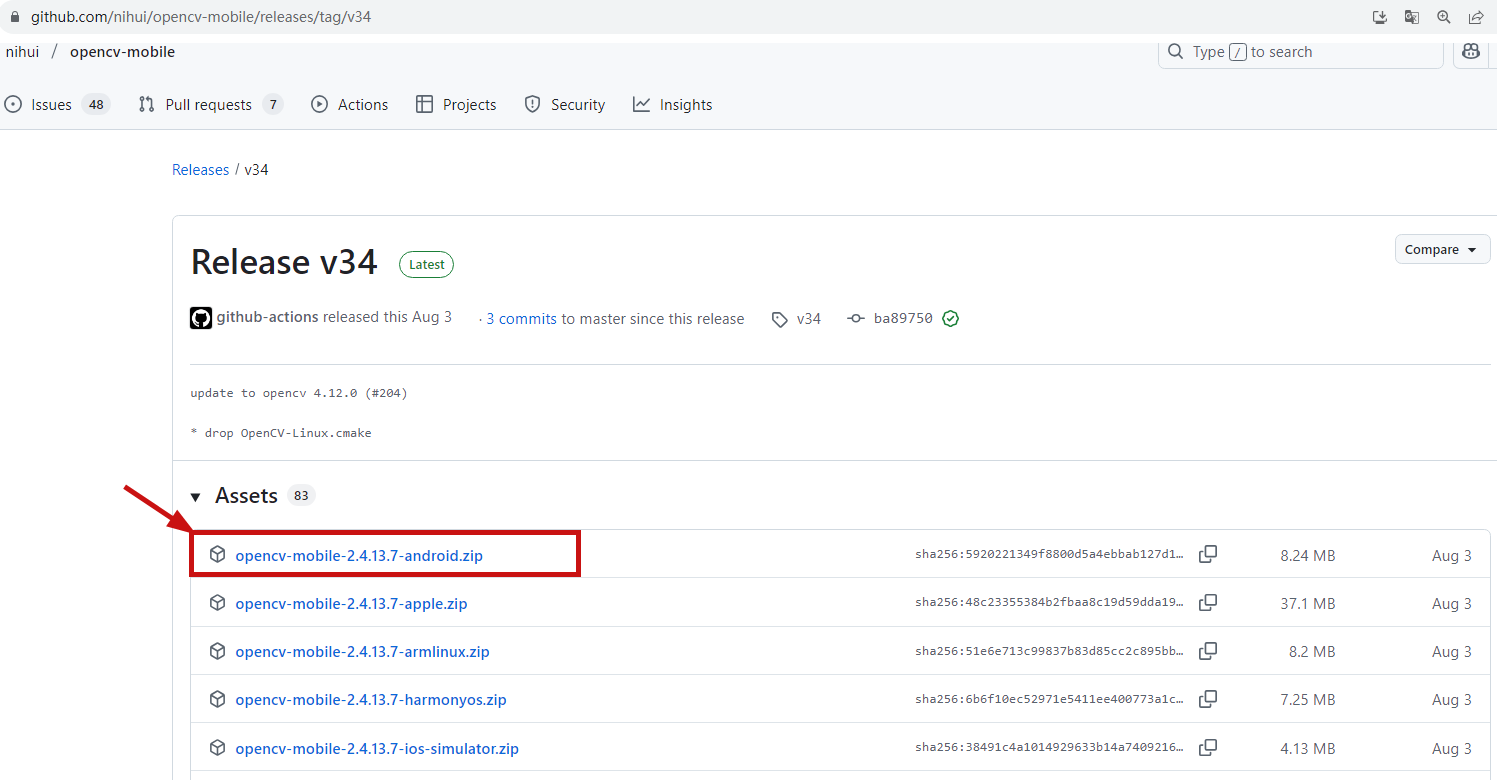Download opencv-mobile-2.4.13.7-android.zip
Image resolution: width=1497 pixels, height=780 pixels.
[359, 555]
